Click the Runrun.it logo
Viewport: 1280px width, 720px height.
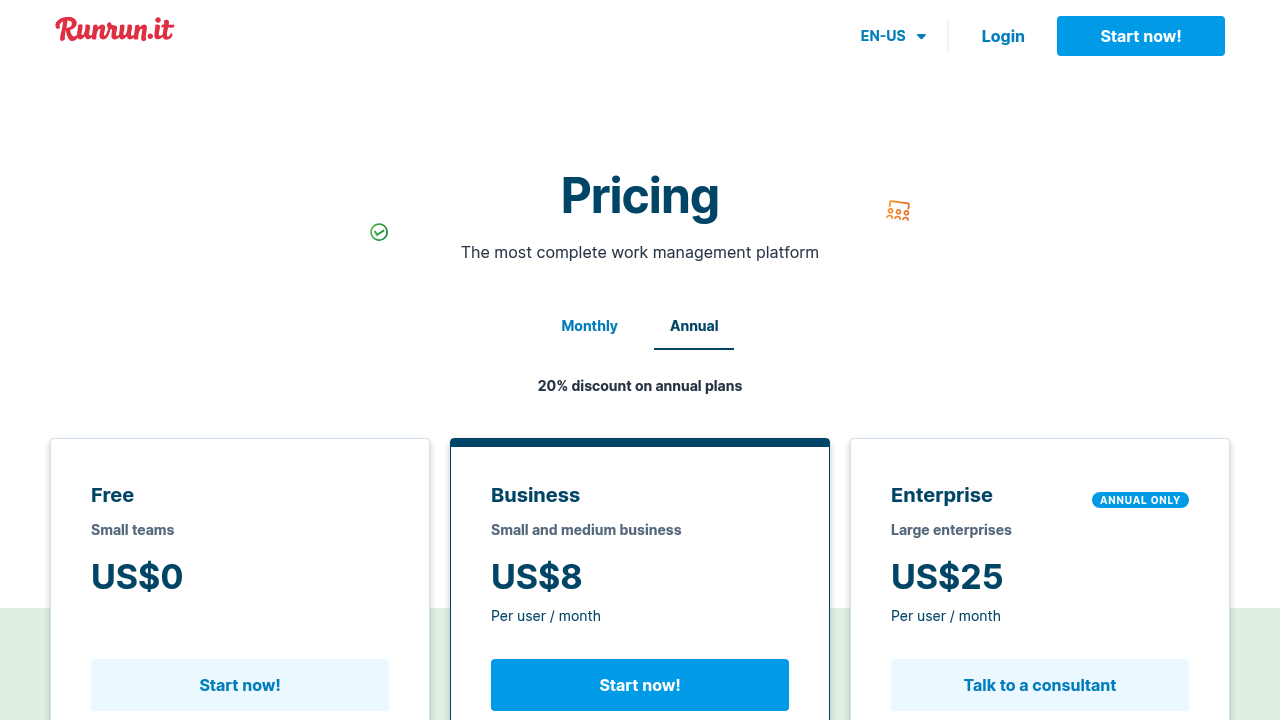(114, 30)
